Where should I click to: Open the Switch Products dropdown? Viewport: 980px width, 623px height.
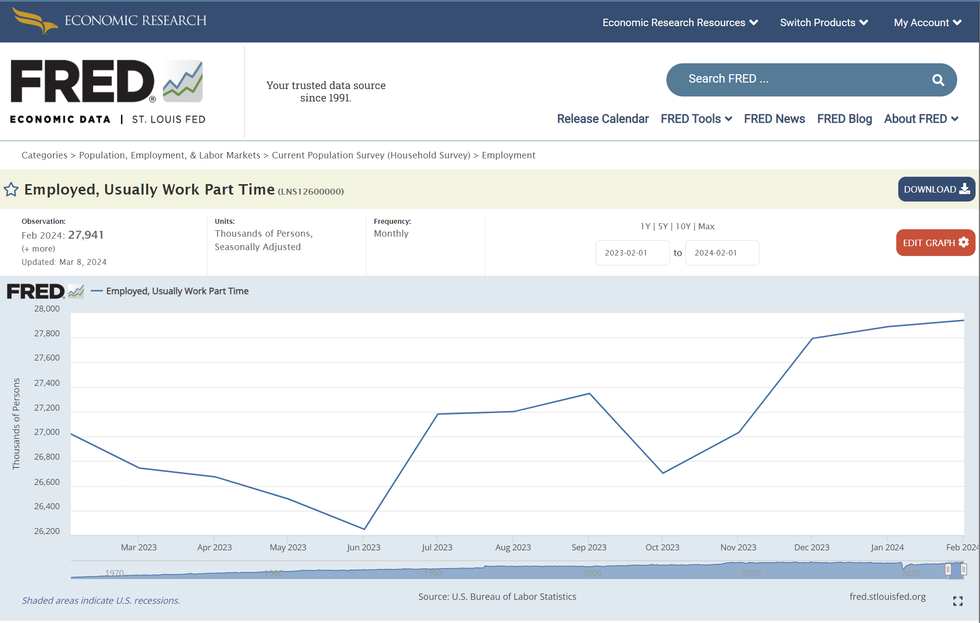point(824,22)
